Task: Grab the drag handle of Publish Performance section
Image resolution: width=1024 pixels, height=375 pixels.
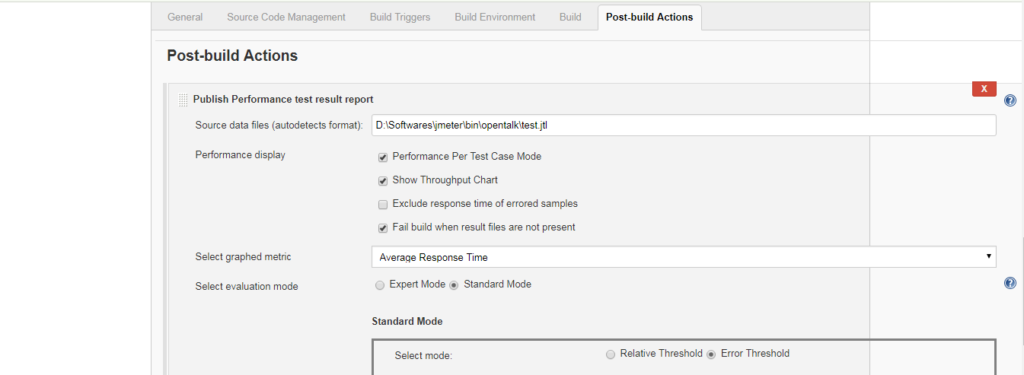Action: pos(184,100)
